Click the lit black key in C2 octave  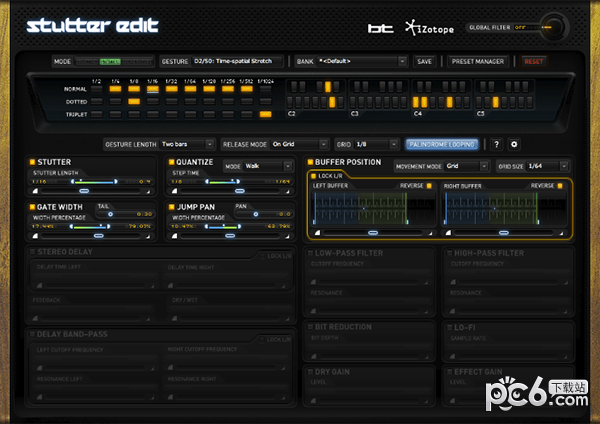click(328, 87)
